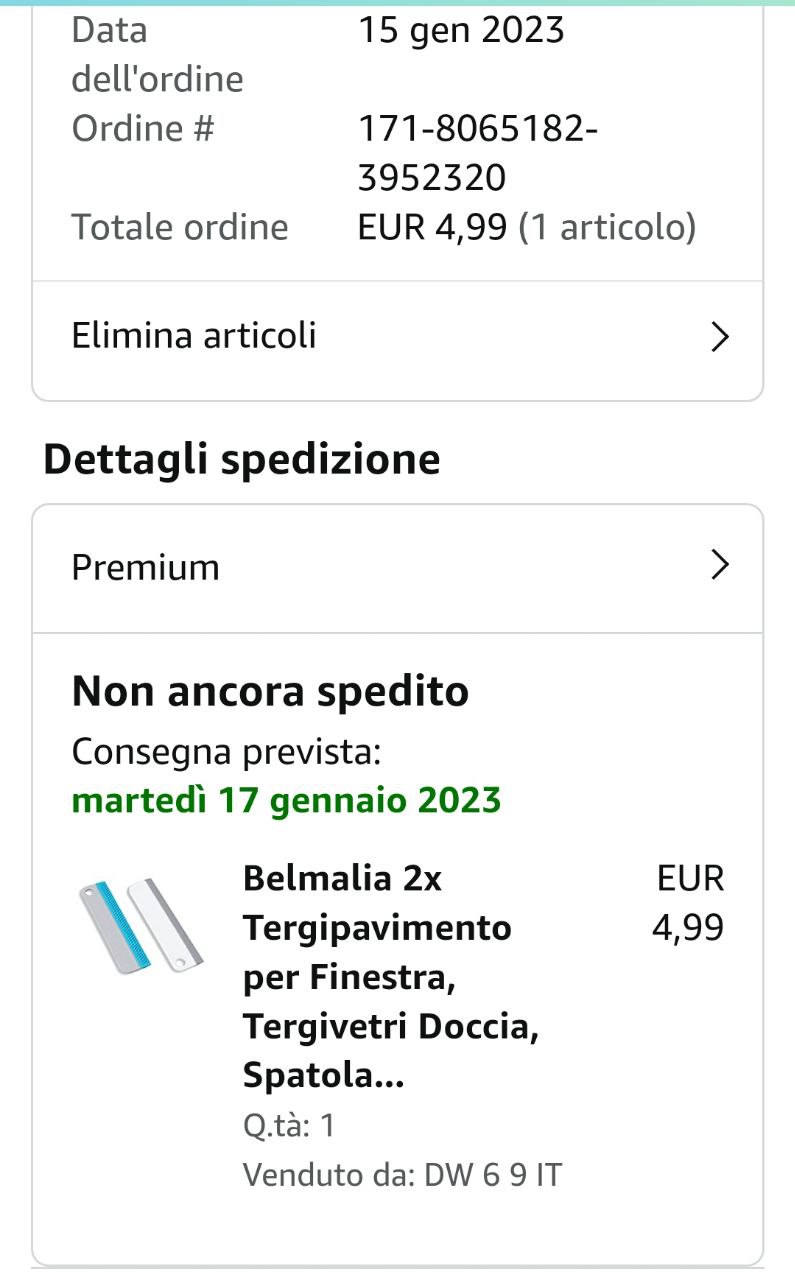Image resolution: width=795 pixels, height=1280 pixels.
Task: Open the Belmalia 2x Tergipavimento product title
Action: coord(376,927)
